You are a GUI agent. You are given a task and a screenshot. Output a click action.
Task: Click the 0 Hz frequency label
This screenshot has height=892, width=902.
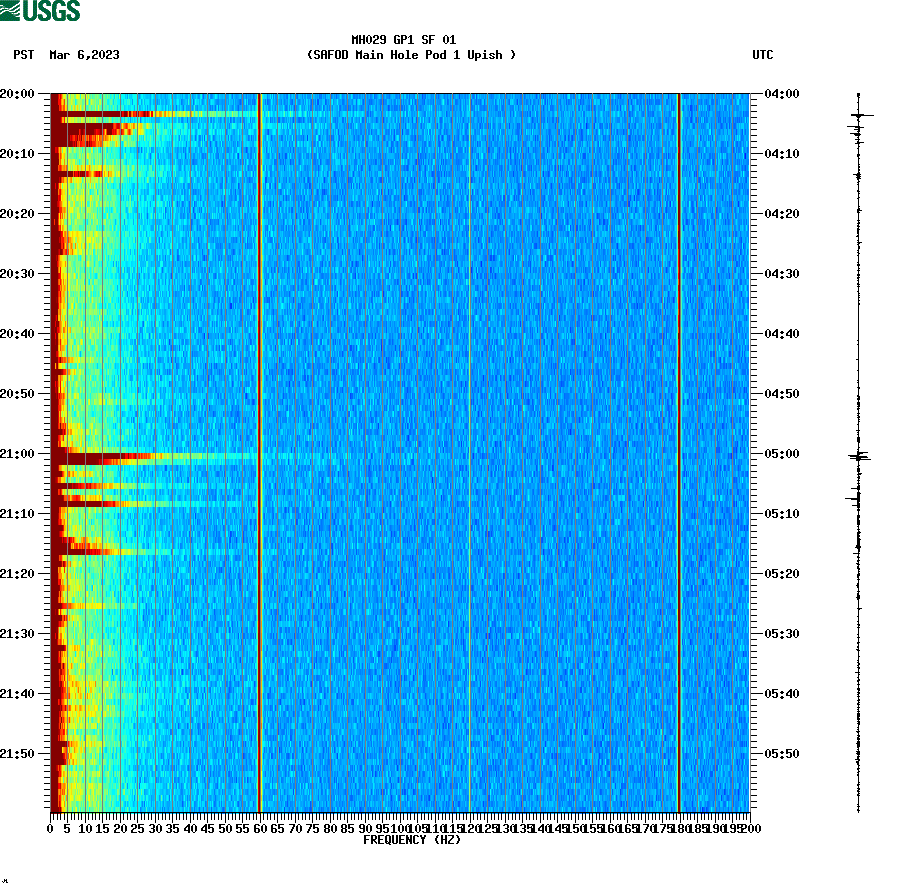coord(48,828)
